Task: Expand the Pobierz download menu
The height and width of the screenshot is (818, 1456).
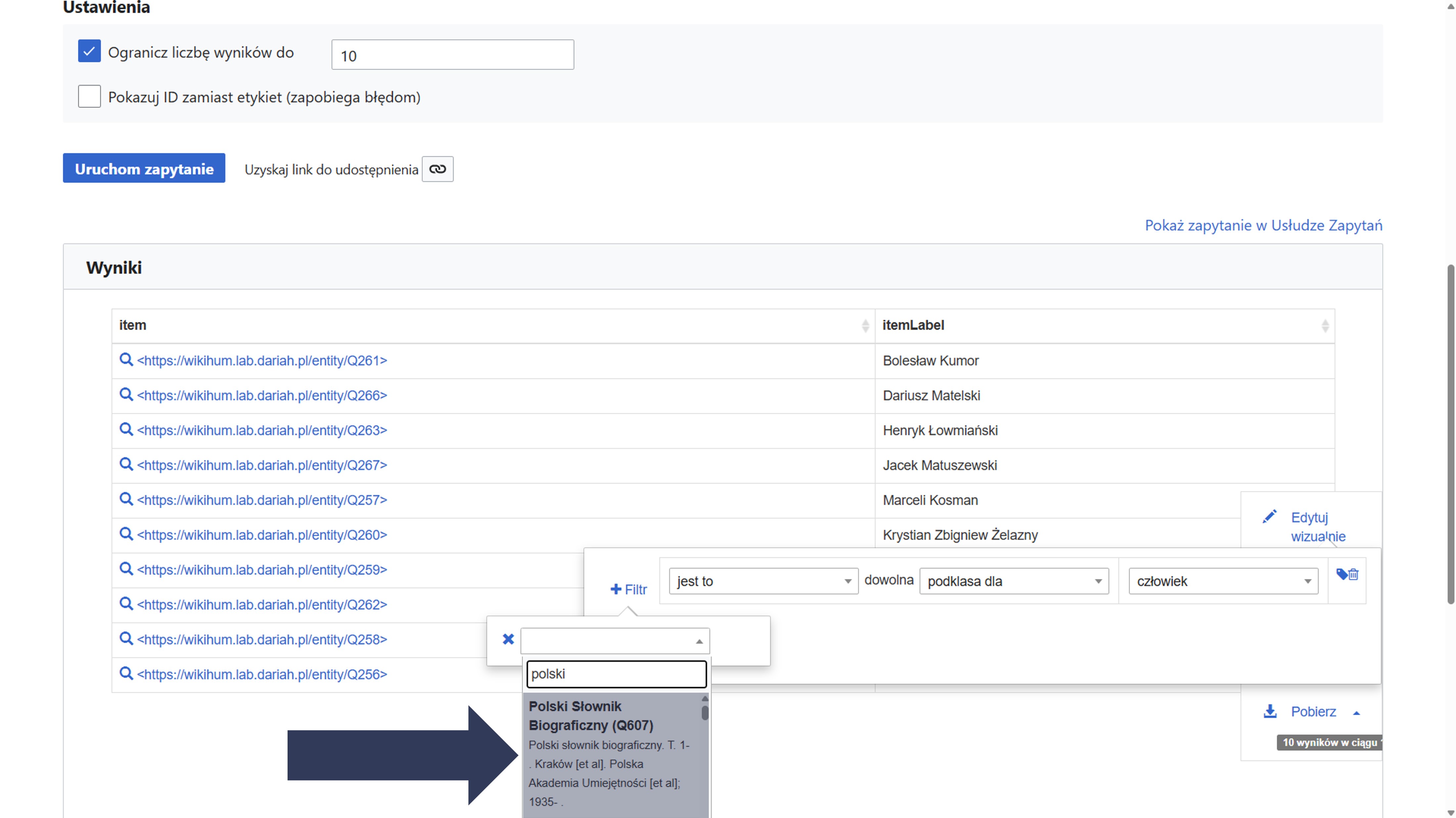Action: pyautogui.click(x=1356, y=713)
